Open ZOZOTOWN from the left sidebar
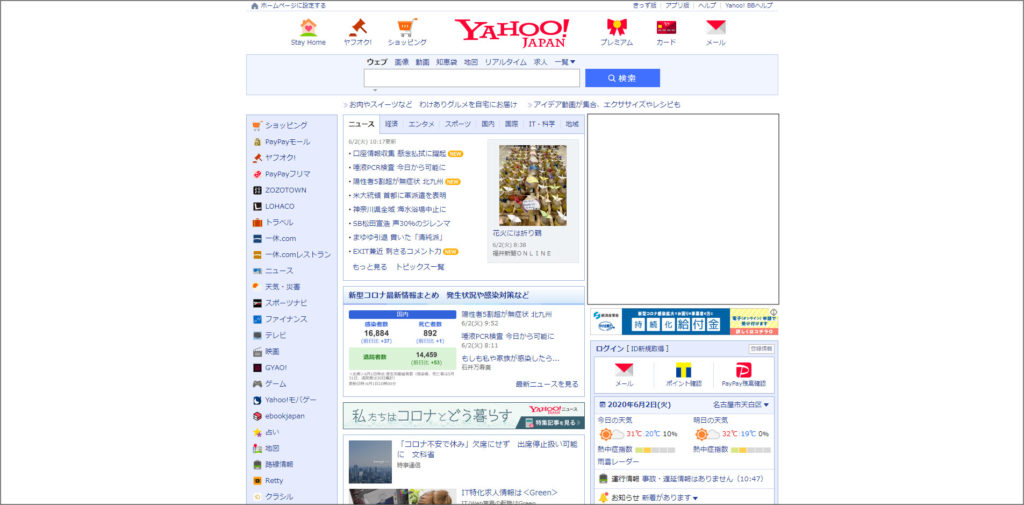 [x=285, y=190]
